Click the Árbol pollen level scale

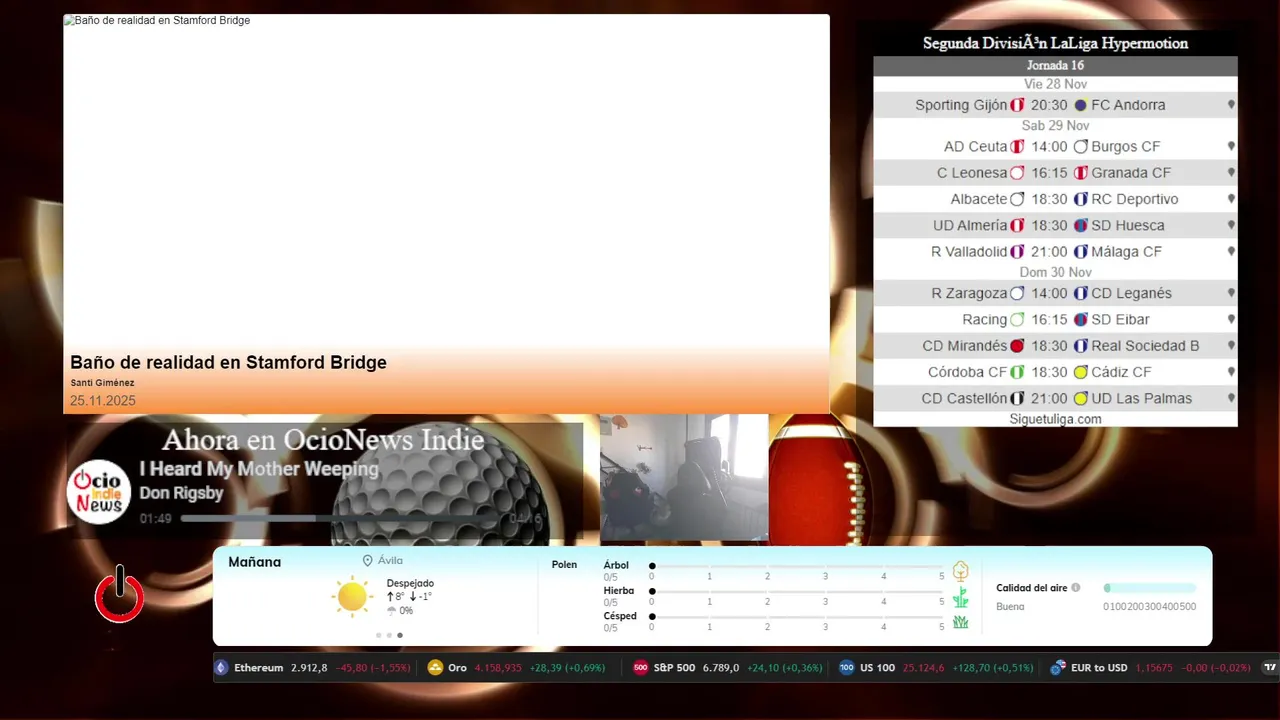[x=797, y=570]
